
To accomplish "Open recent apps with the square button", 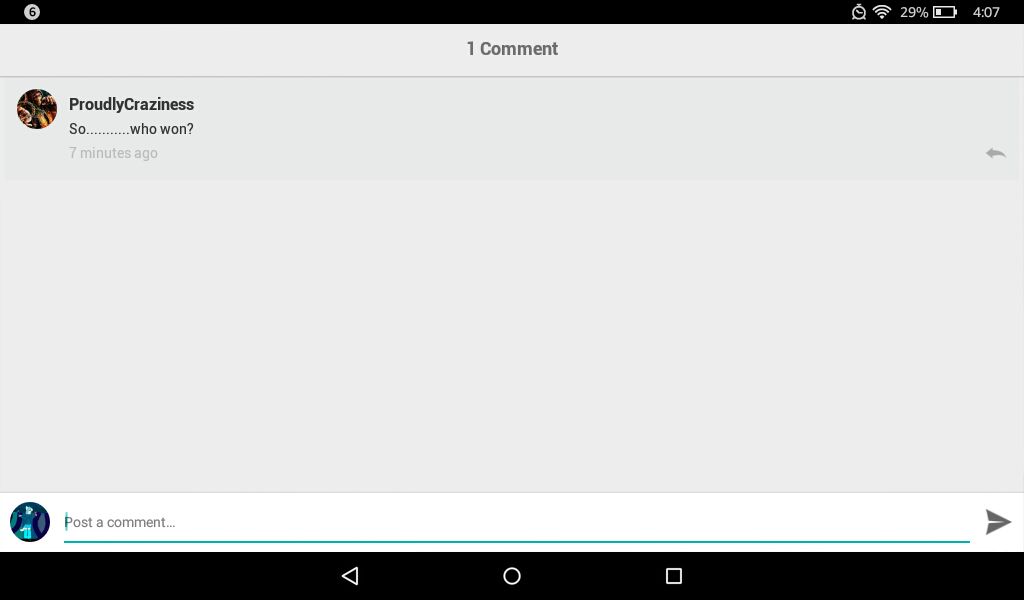I will pyautogui.click(x=673, y=575).
